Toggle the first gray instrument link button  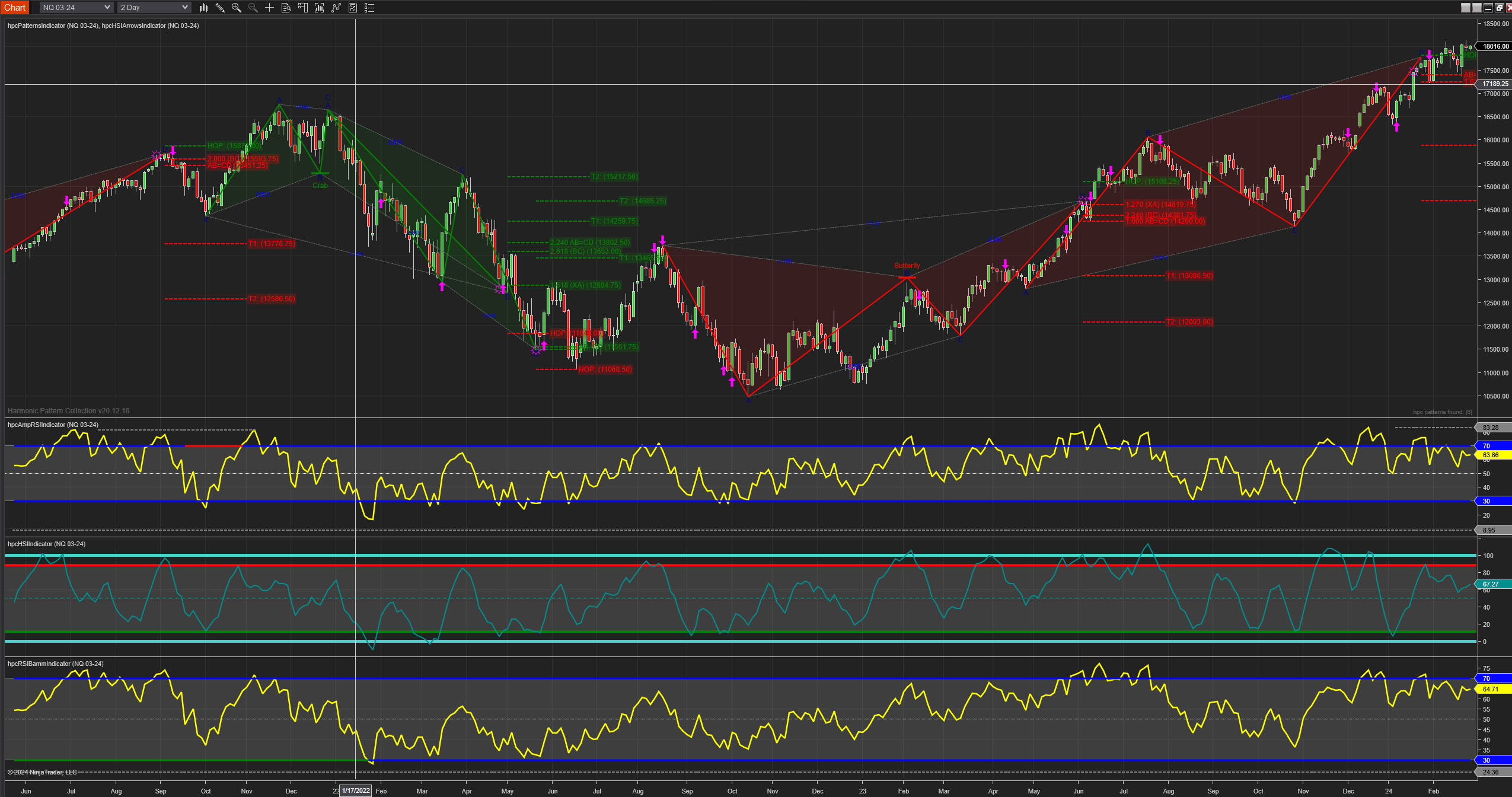coord(1466,8)
